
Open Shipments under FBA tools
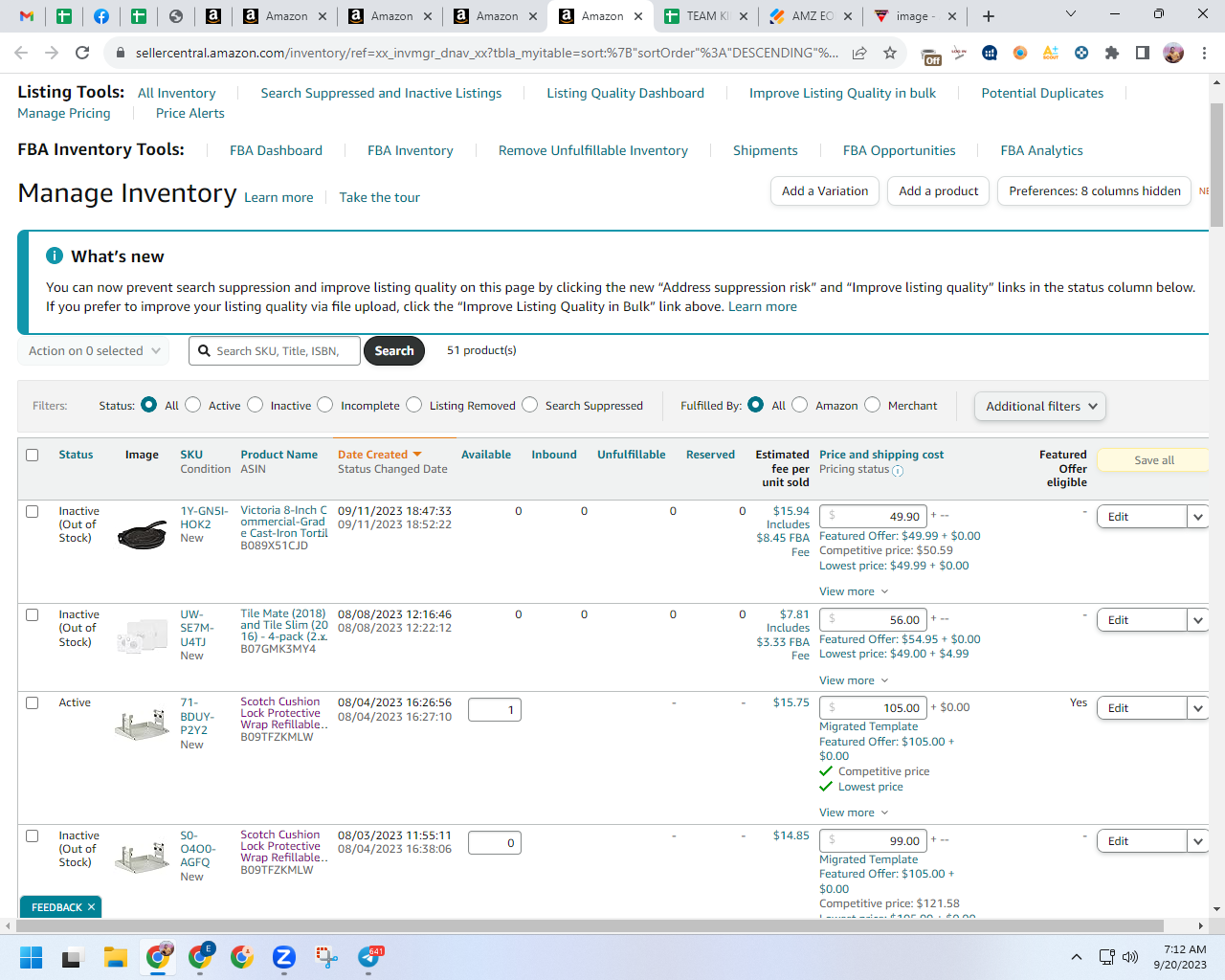point(766,150)
